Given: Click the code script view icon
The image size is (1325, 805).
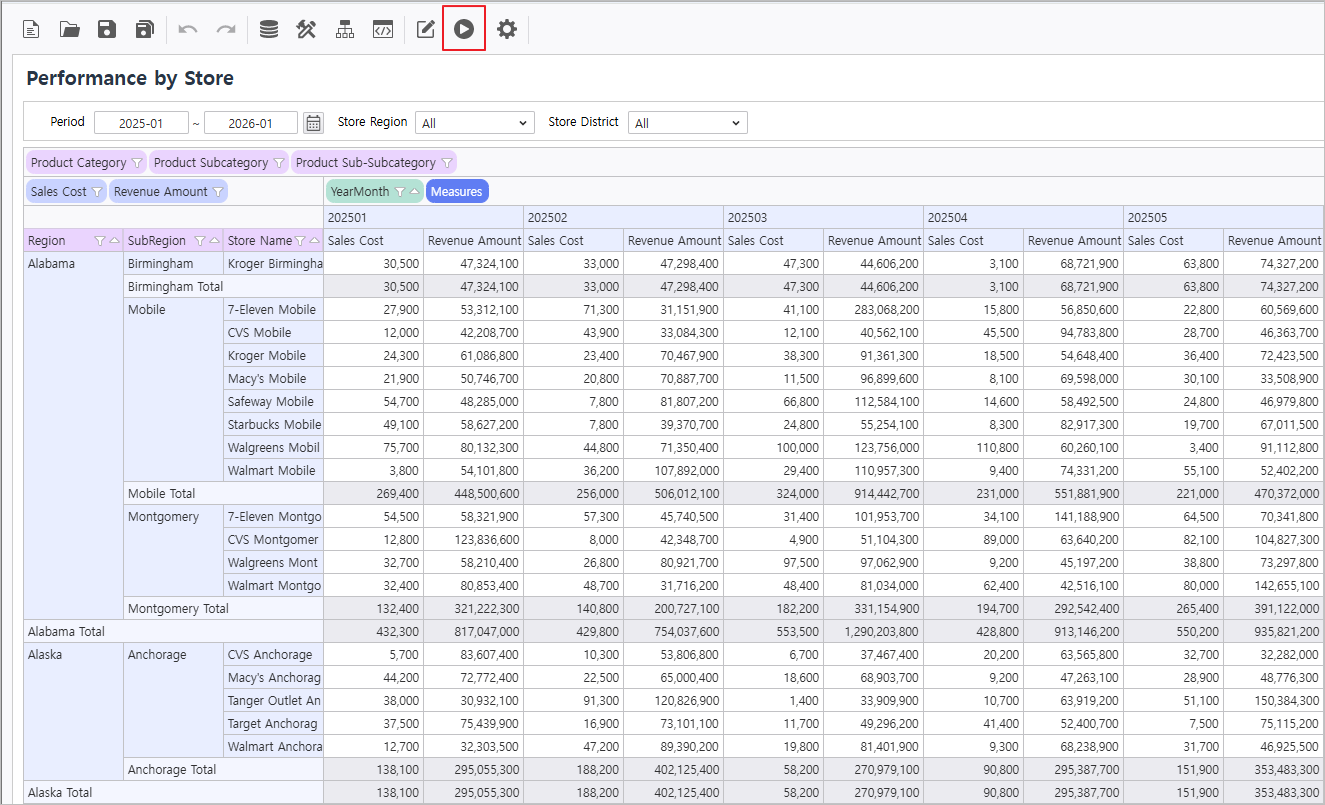Looking at the screenshot, I should tap(382, 30).
